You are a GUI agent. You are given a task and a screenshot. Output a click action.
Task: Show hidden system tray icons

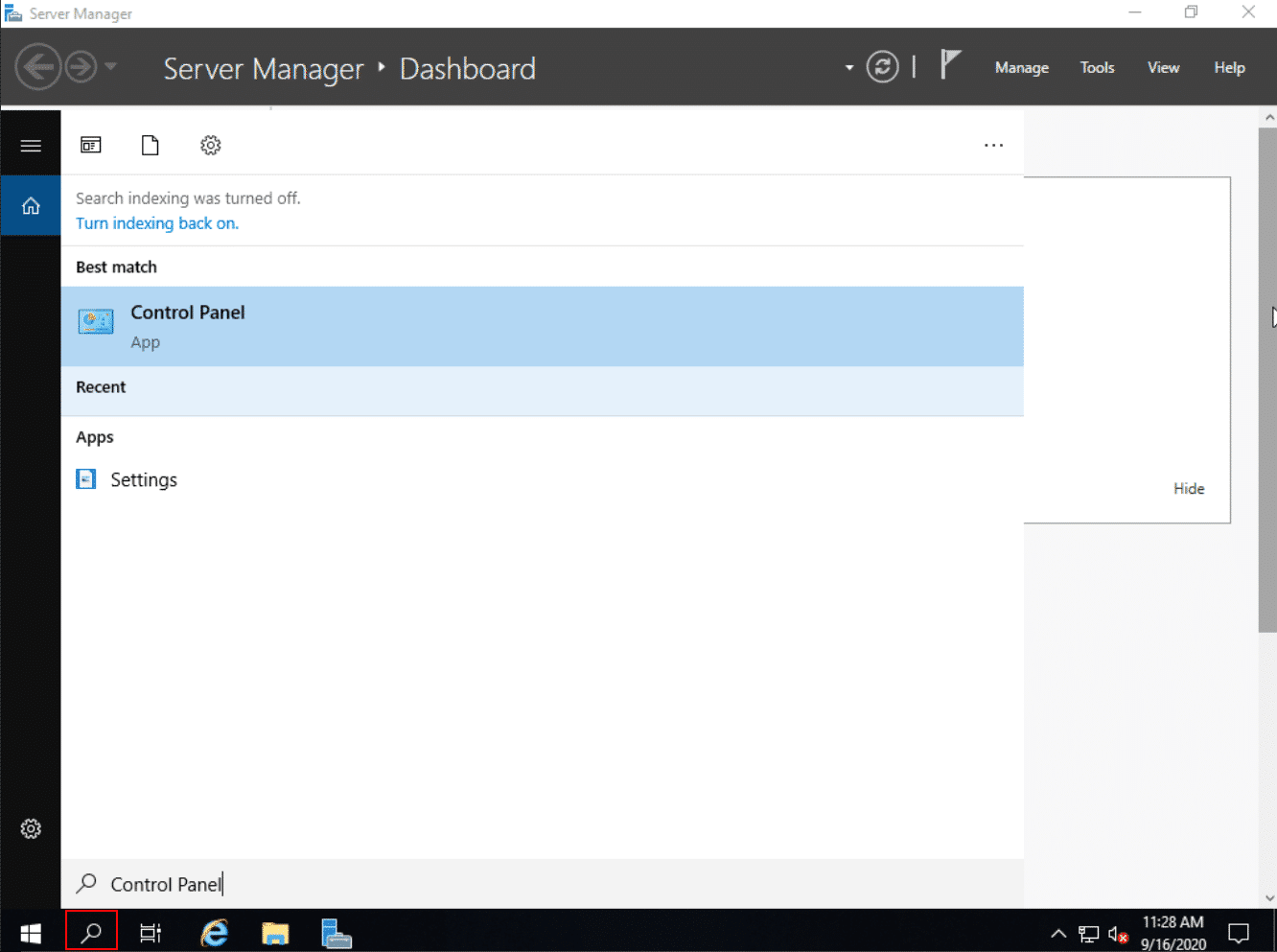[1058, 934]
